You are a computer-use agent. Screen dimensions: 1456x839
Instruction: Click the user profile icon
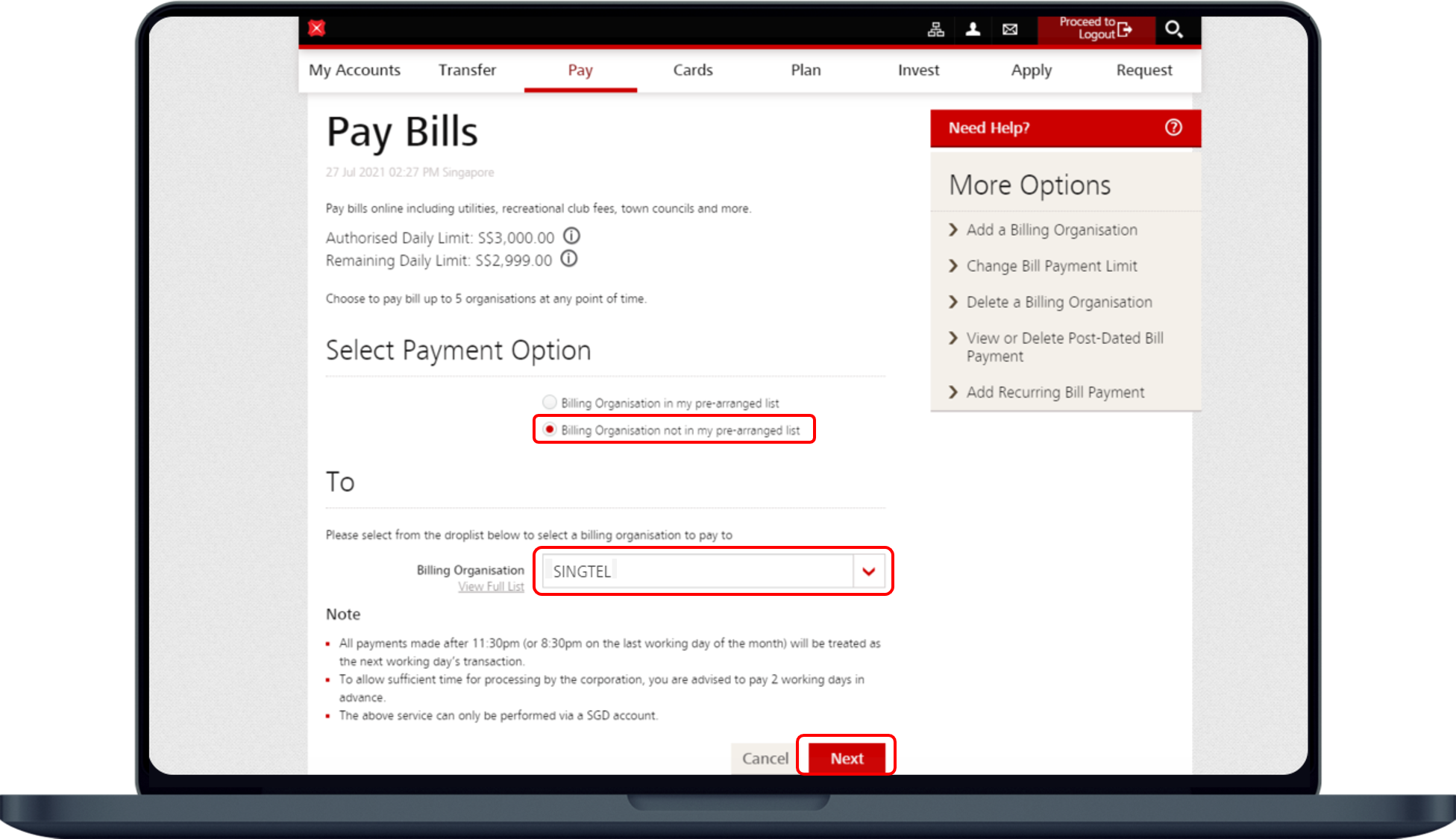[x=973, y=29]
